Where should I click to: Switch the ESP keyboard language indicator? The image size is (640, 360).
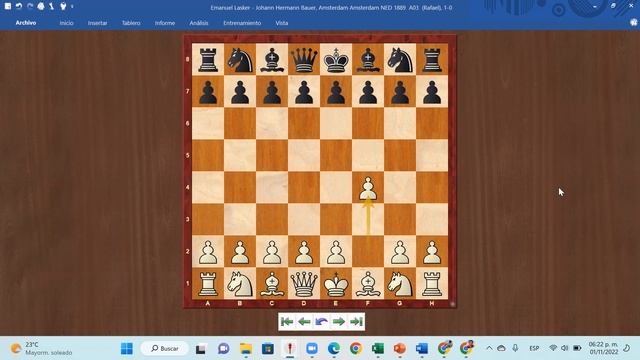pyautogui.click(x=534, y=348)
